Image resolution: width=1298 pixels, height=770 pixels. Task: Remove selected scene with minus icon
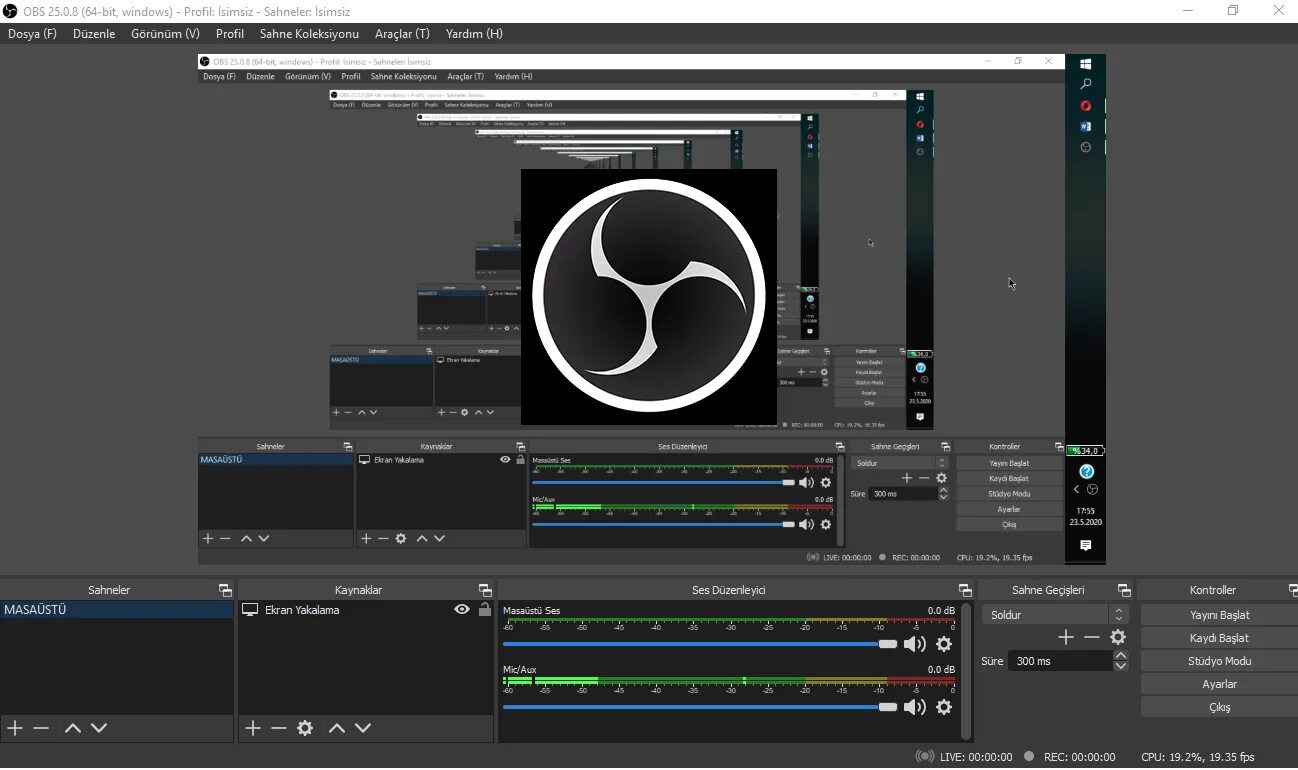41,728
